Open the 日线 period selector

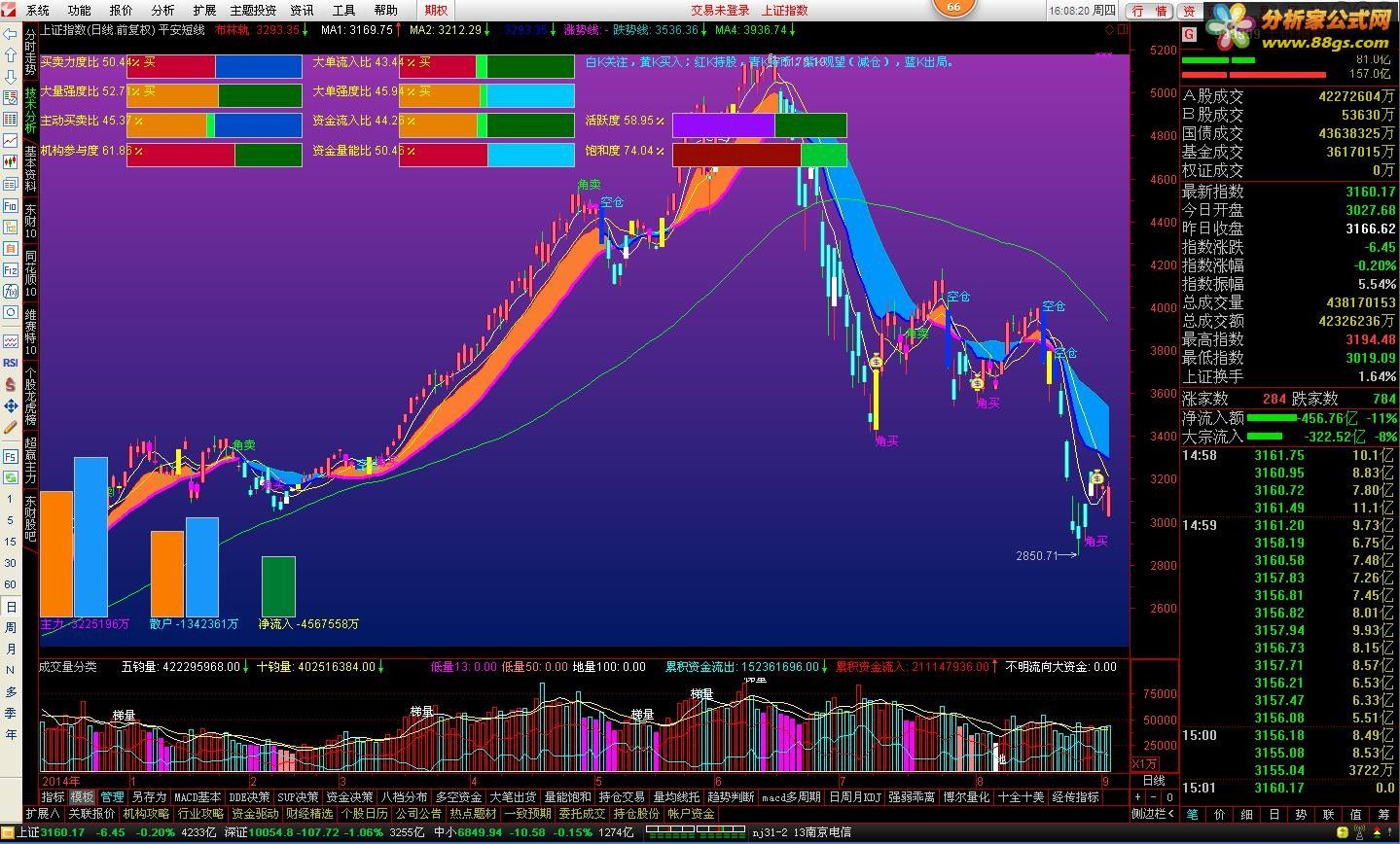1154,781
